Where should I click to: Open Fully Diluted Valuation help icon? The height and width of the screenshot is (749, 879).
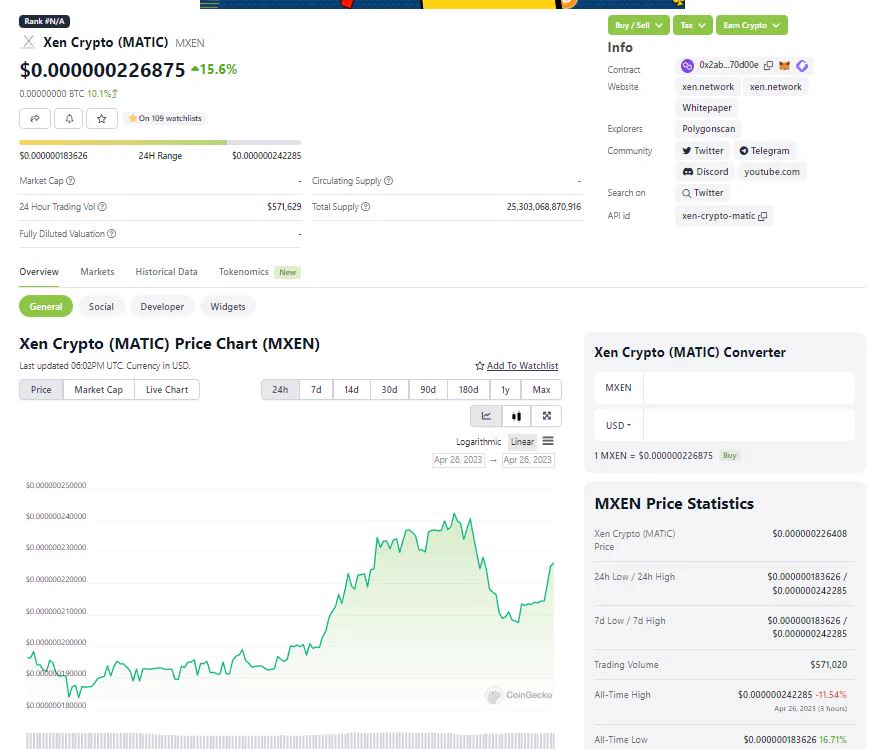[x=112, y=233]
